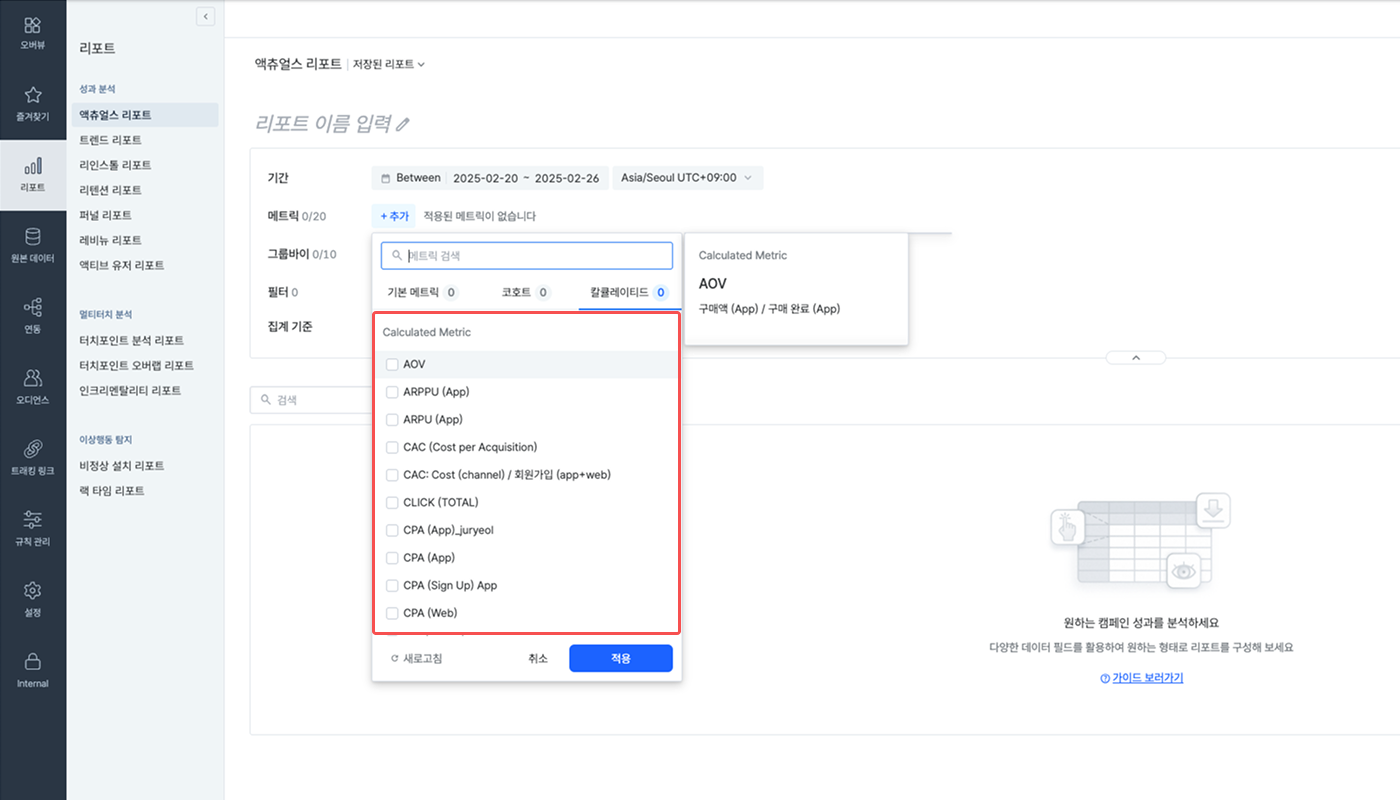This screenshot has height=800, width=1400.
Task: Select the 리포트 bar chart icon
Action: pos(33,166)
